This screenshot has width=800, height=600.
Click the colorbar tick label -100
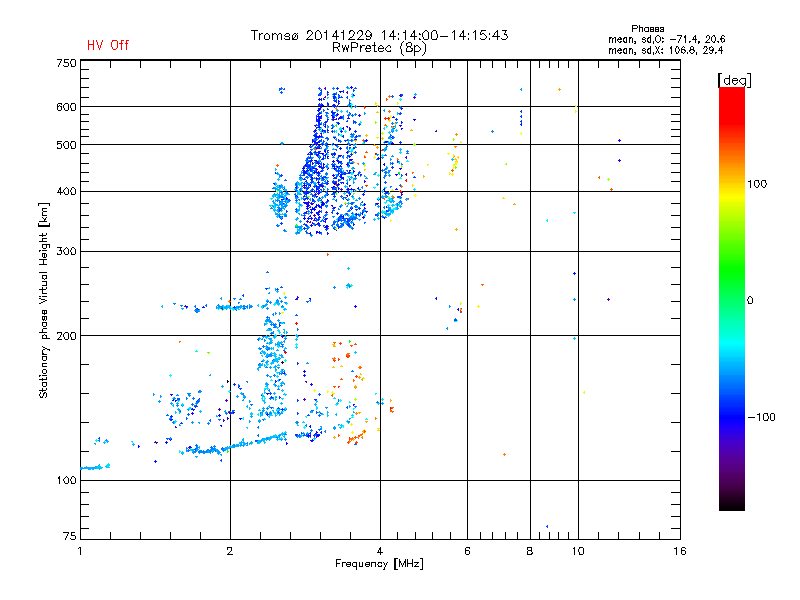point(761,417)
